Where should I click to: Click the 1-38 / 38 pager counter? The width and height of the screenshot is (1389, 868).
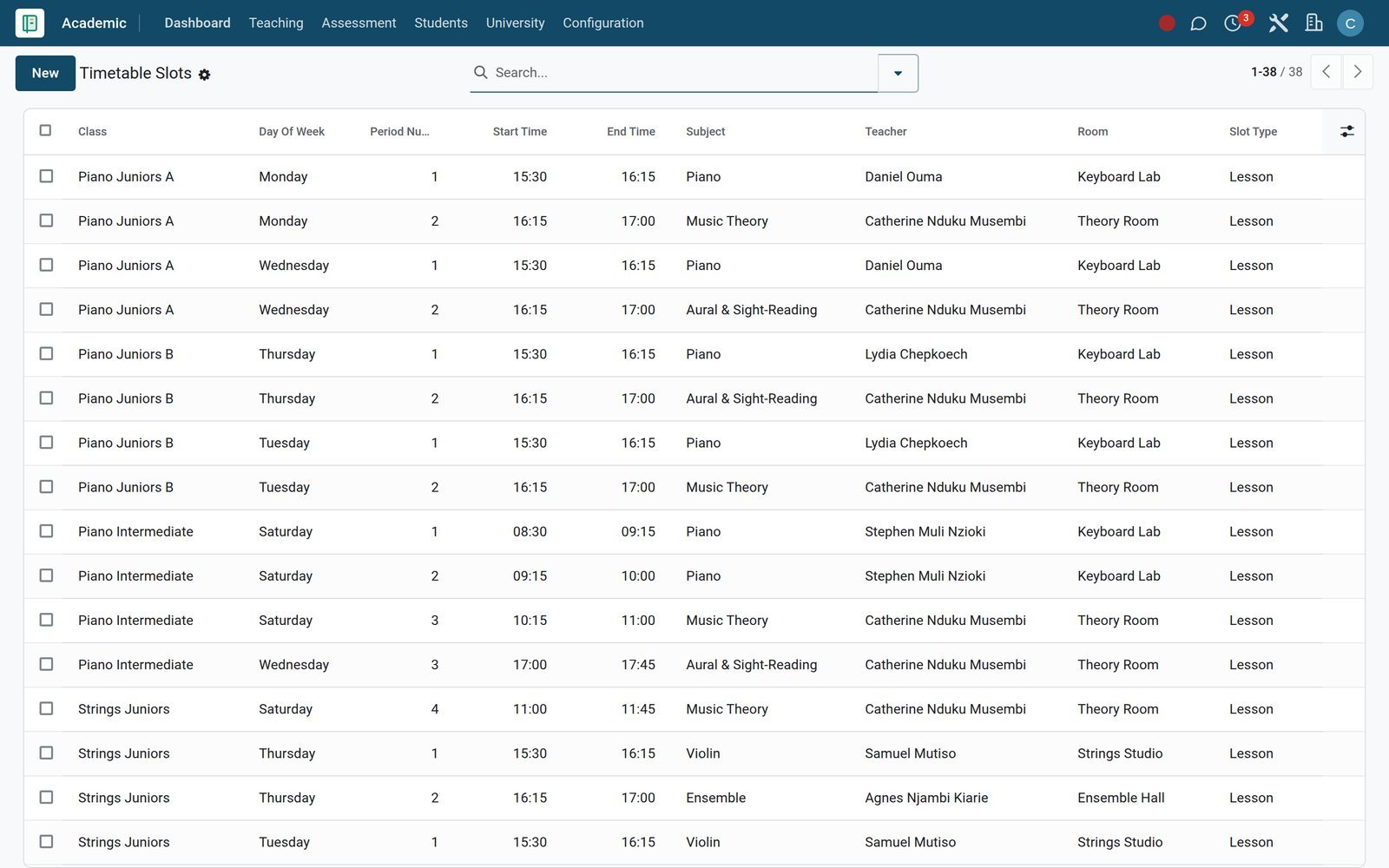[1276, 72]
